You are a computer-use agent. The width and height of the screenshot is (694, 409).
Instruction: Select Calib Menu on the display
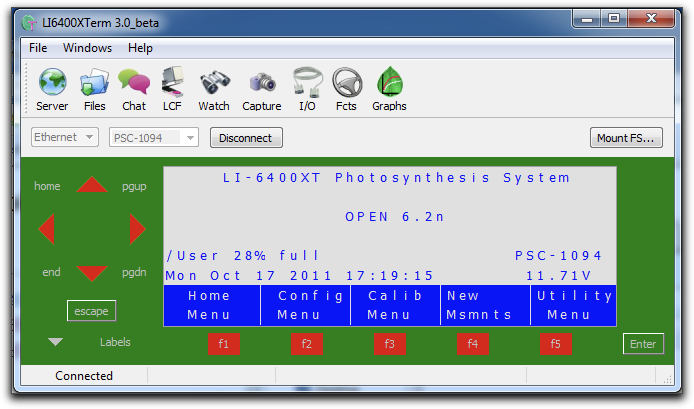point(395,305)
